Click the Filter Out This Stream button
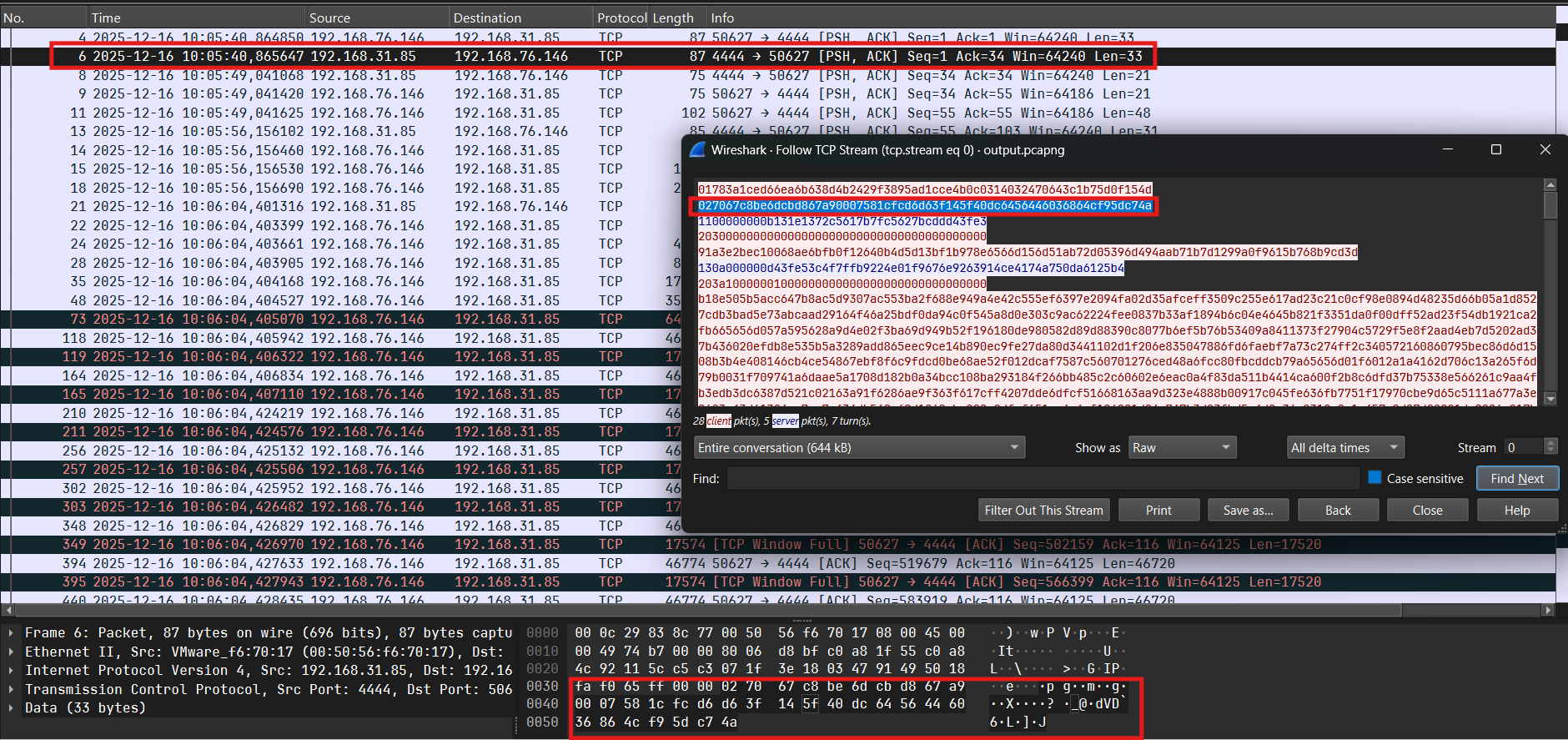Screen dimensions: 1568x740 tap(1043, 511)
